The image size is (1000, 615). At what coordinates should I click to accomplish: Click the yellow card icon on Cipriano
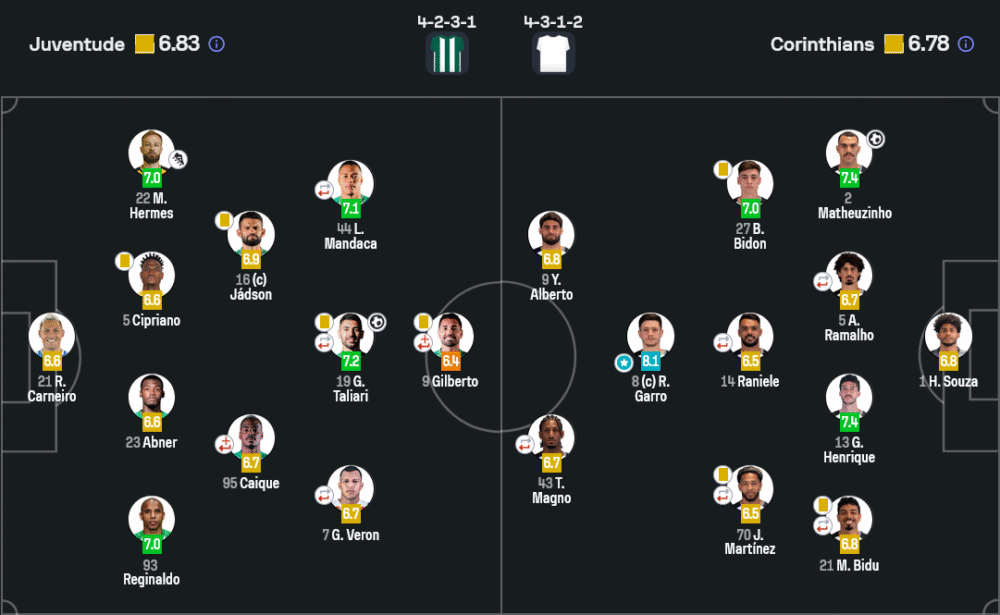[125, 261]
